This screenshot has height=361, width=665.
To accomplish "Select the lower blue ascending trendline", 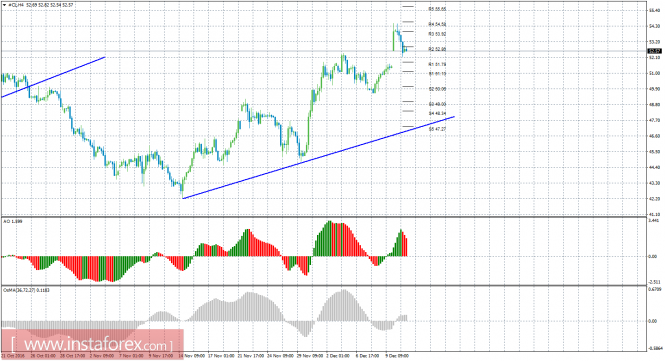I will pos(319,157).
